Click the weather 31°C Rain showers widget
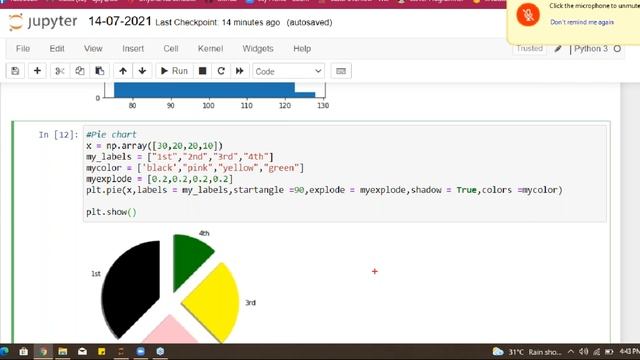 [x=527, y=352]
